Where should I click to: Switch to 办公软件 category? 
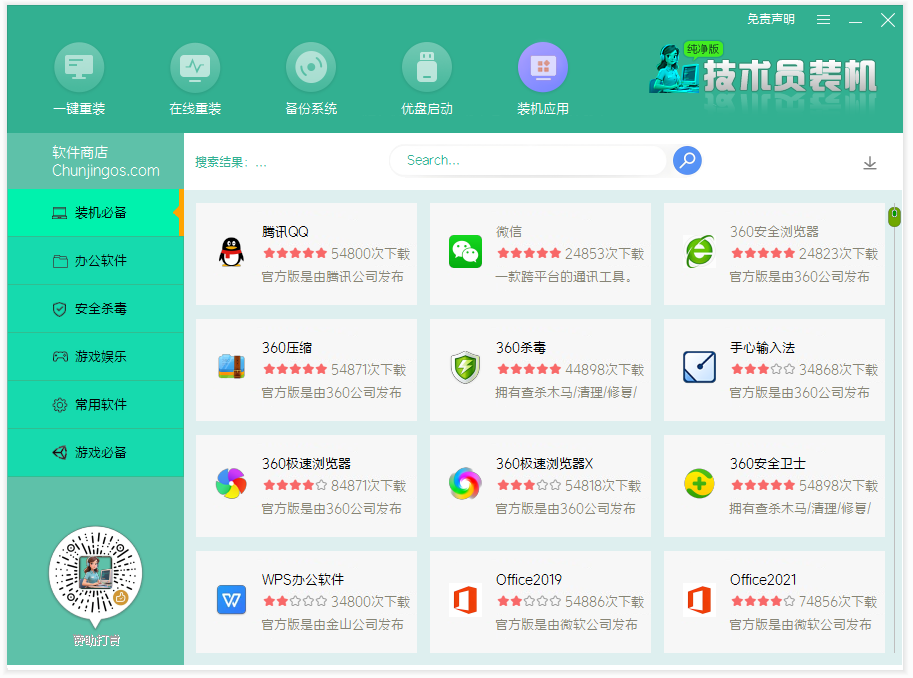click(95, 260)
